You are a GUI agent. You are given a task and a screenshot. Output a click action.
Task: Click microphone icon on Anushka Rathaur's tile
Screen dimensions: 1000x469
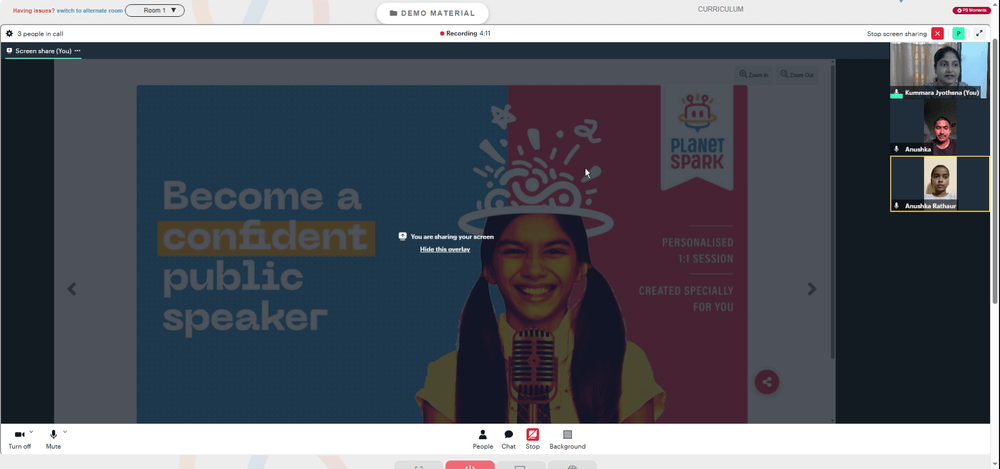coord(897,205)
